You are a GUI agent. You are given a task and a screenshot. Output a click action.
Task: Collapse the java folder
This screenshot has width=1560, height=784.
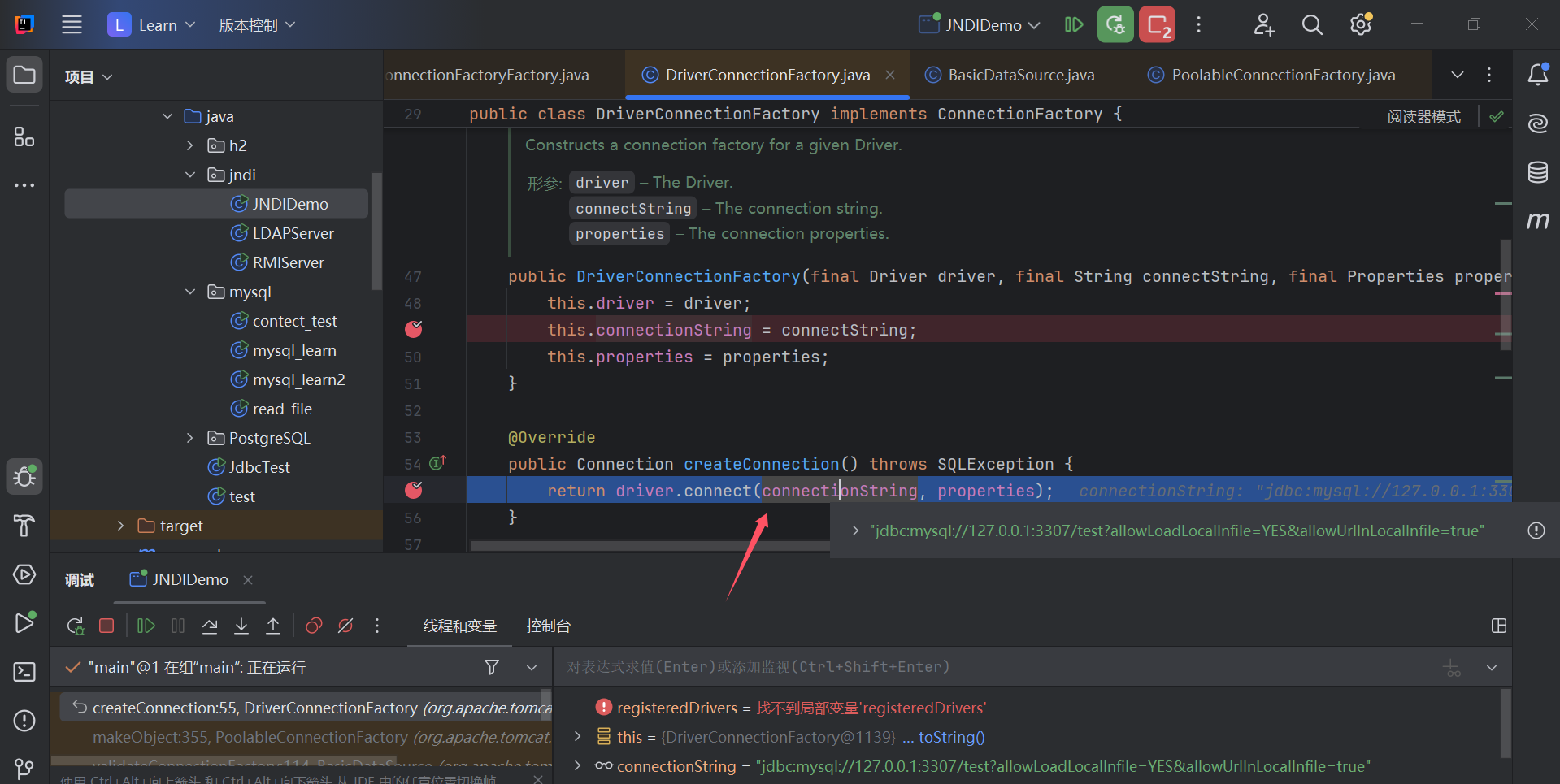click(x=167, y=116)
